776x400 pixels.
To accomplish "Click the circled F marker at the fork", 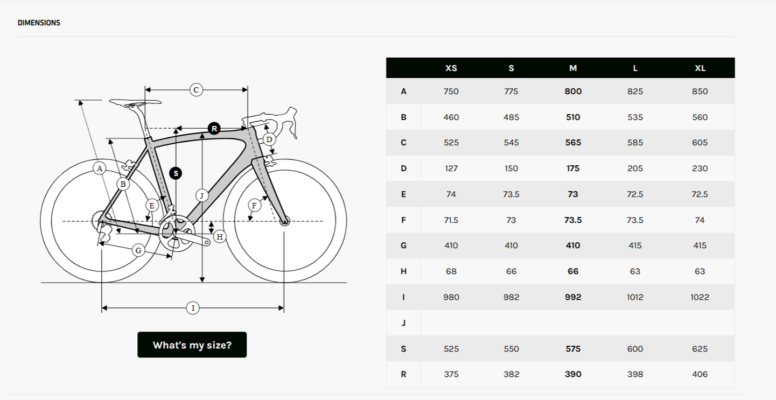I will (254, 205).
